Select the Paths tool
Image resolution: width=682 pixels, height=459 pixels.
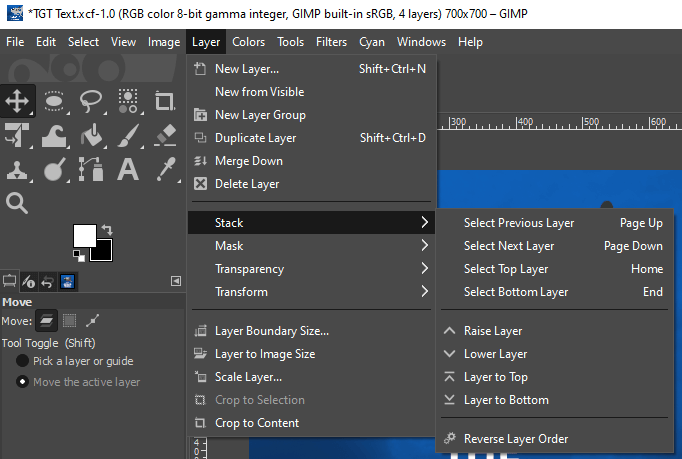[x=91, y=169]
